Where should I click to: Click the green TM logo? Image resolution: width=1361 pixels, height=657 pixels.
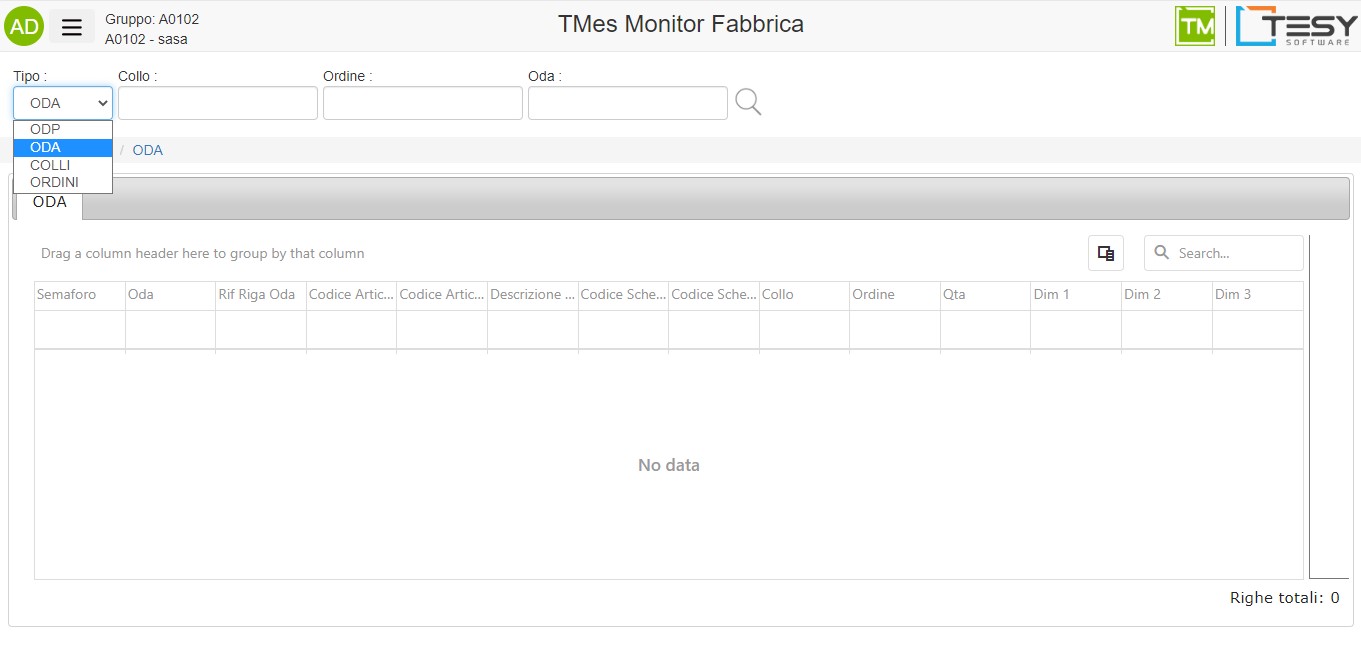click(x=1195, y=26)
